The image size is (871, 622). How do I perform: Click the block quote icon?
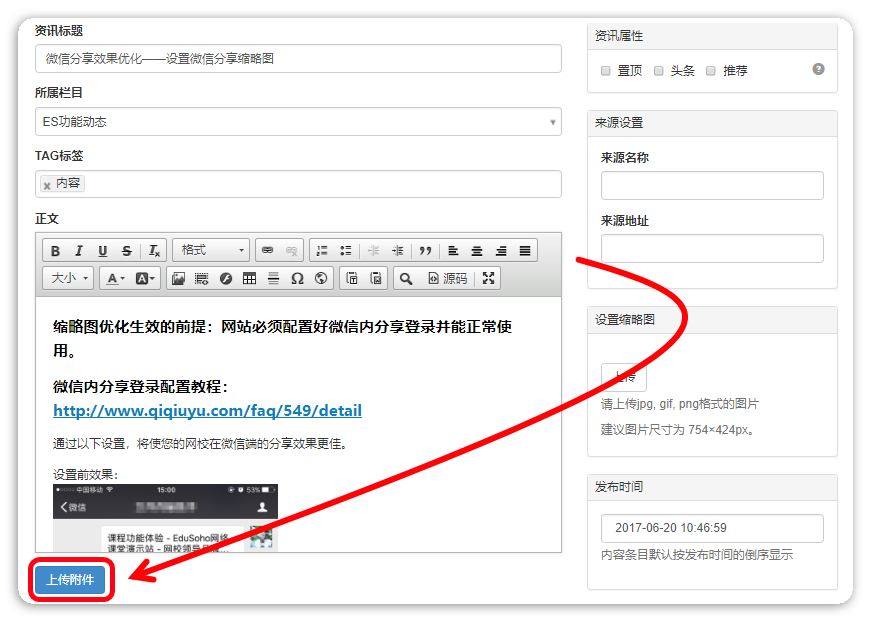(425, 251)
